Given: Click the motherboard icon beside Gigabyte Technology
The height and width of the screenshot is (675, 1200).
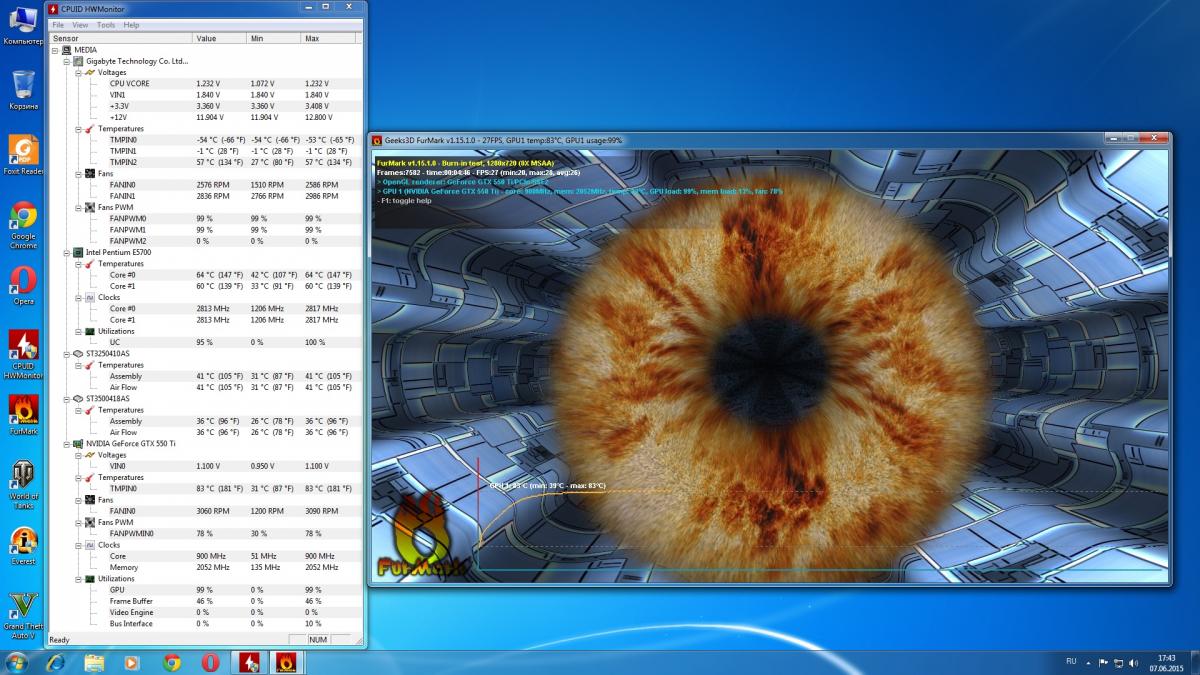Looking at the screenshot, I should (x=78, y=61).
